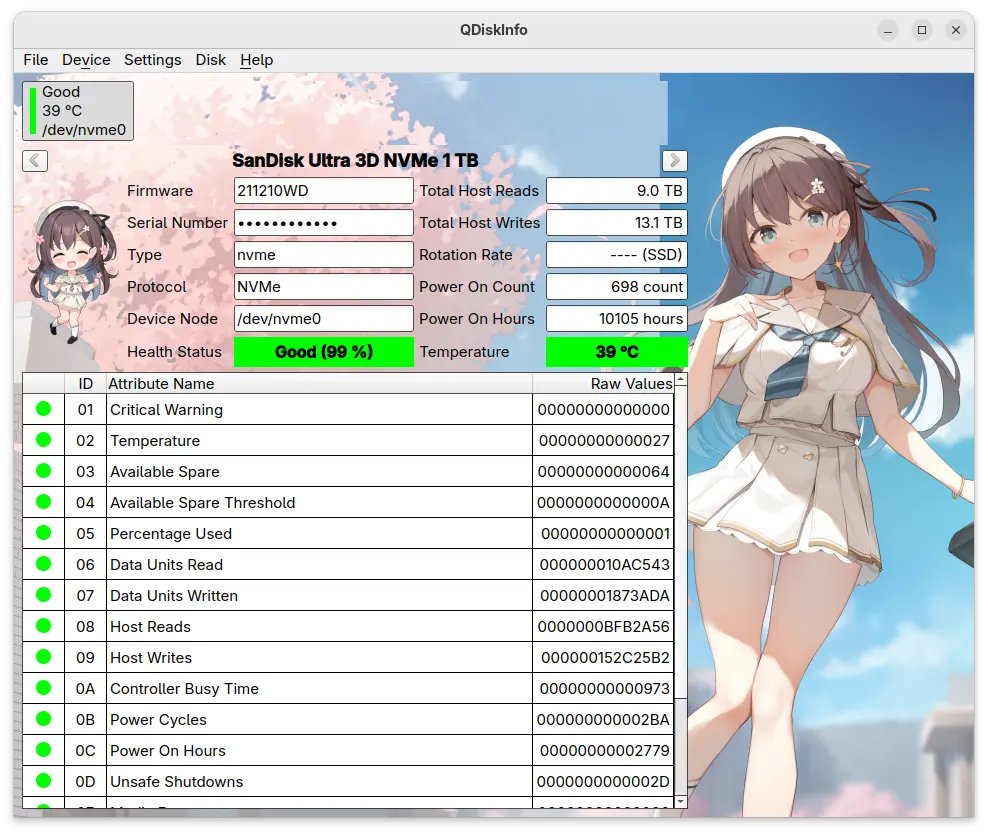Image resolution: width=988 pixels, height=834 pixels.
Task: Click Power On Count value 698 count
Action: coord(616,287)
